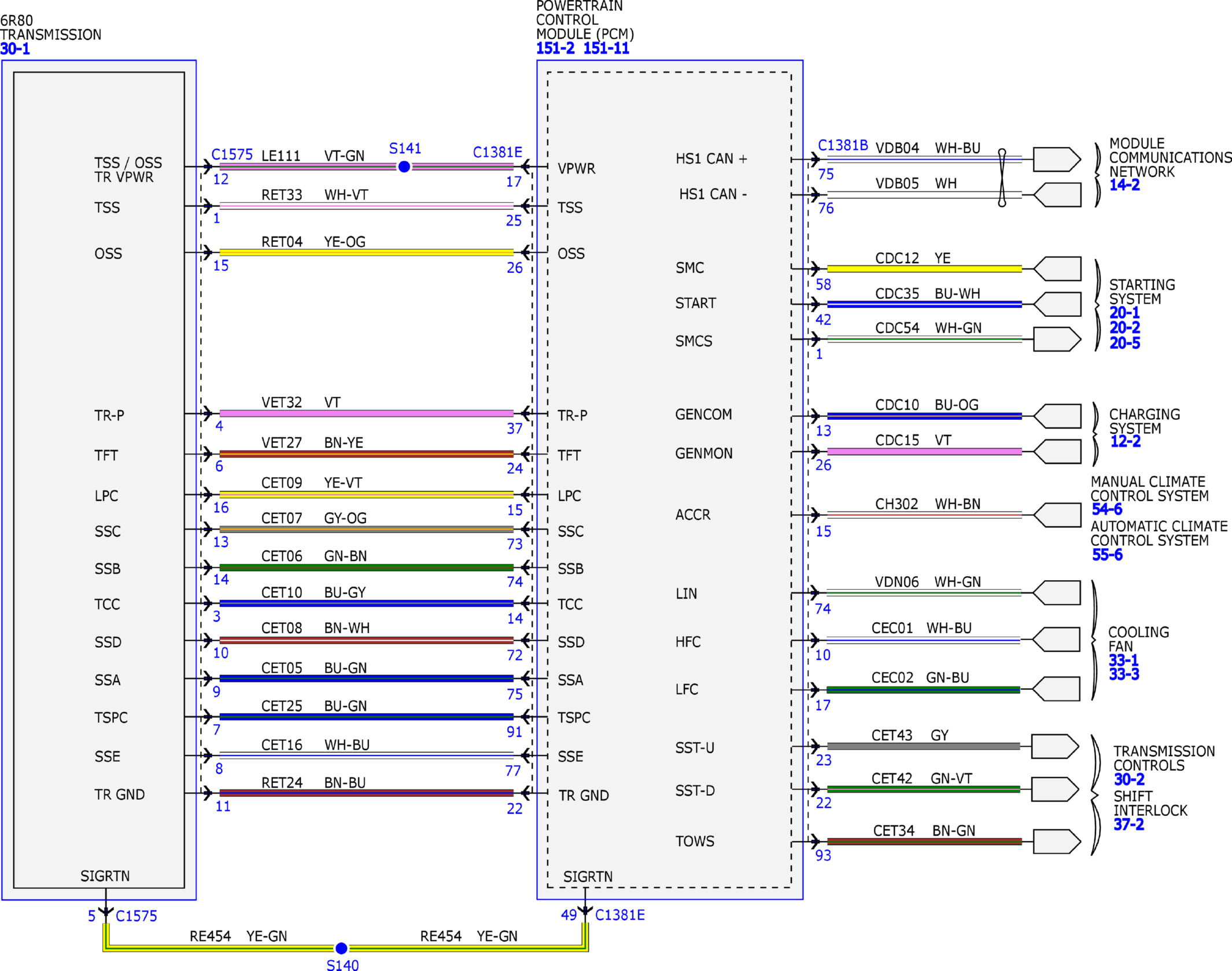The image size is (1232, 971).
Task: Select wire label VET27 BN-YE
Action: coord(312,443)
